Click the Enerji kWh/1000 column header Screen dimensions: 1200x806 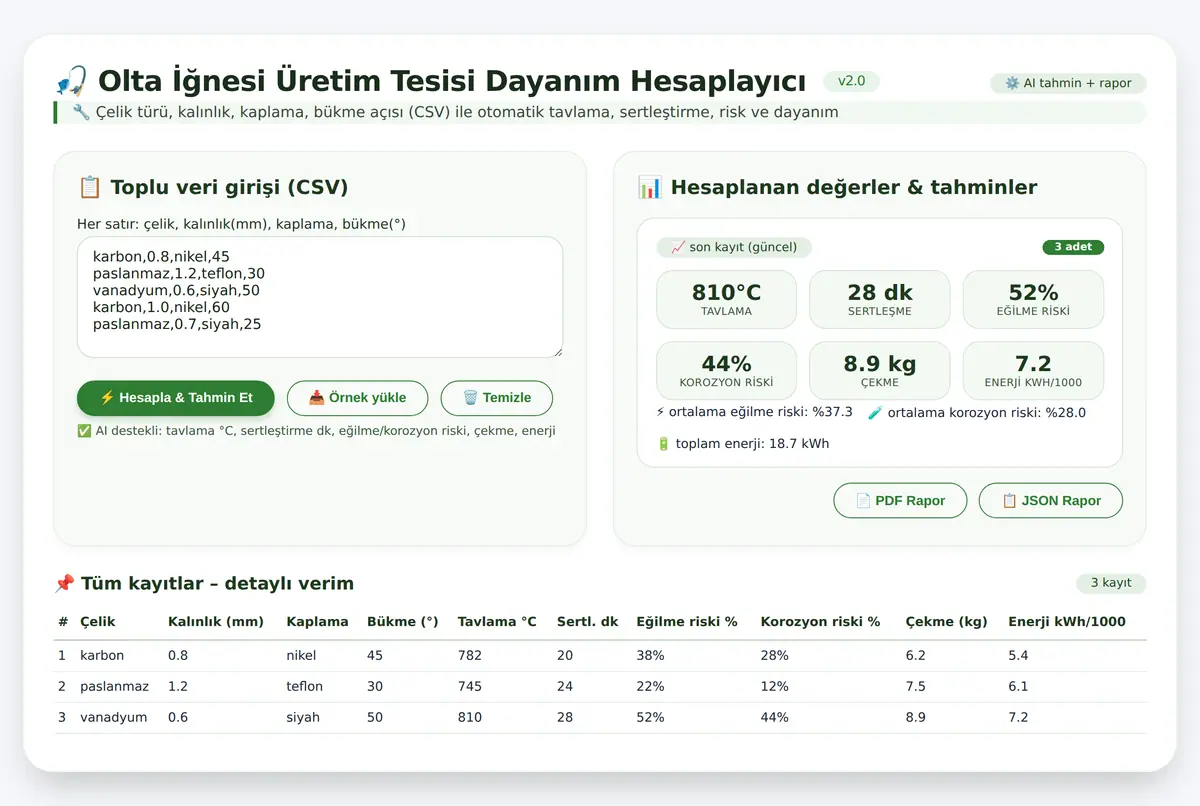tap(1067, 622)
